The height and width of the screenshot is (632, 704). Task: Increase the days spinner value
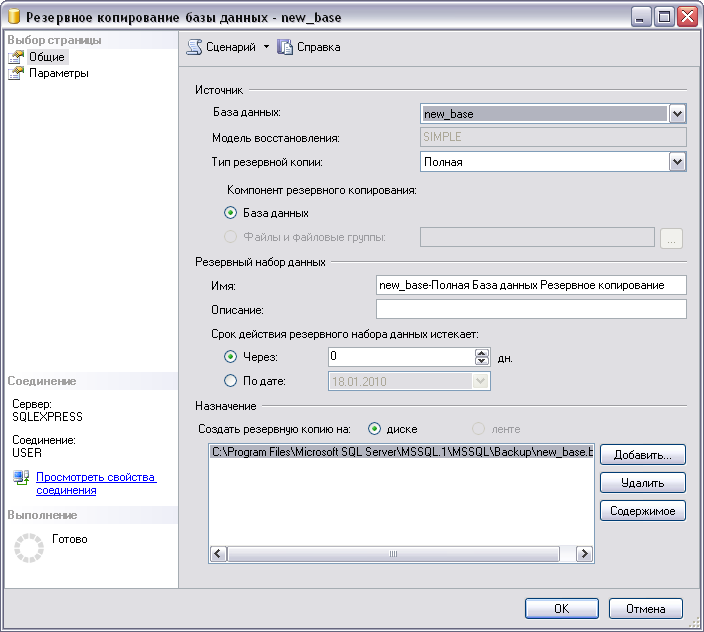pos(481,352)
